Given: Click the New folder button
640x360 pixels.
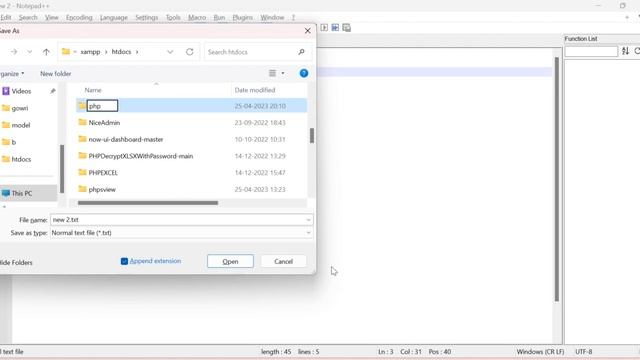Looking at the screenshot, I should (56, 73).
